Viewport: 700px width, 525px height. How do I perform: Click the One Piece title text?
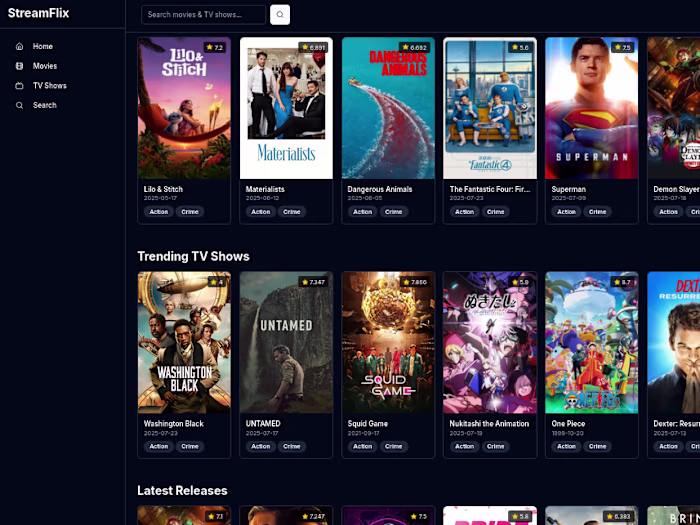(568, 423)
